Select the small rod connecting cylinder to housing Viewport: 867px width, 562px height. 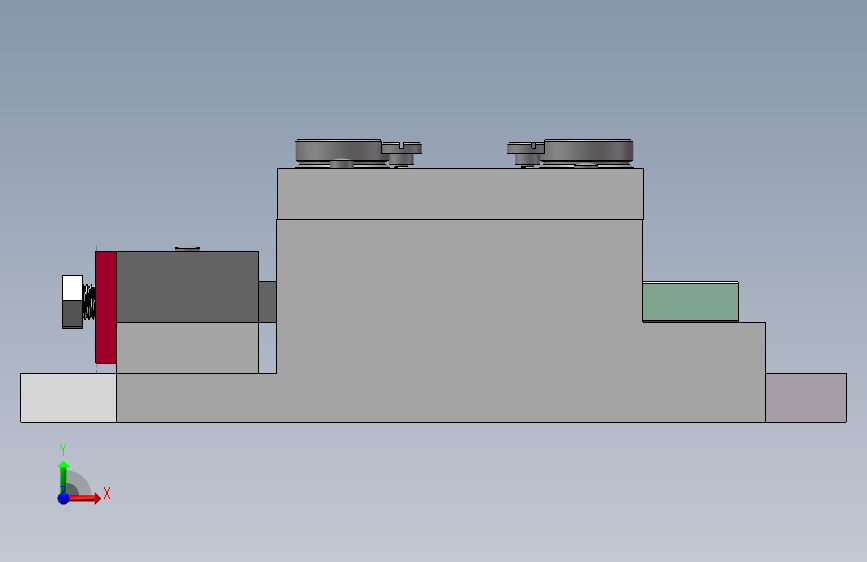tap(268, 301)
